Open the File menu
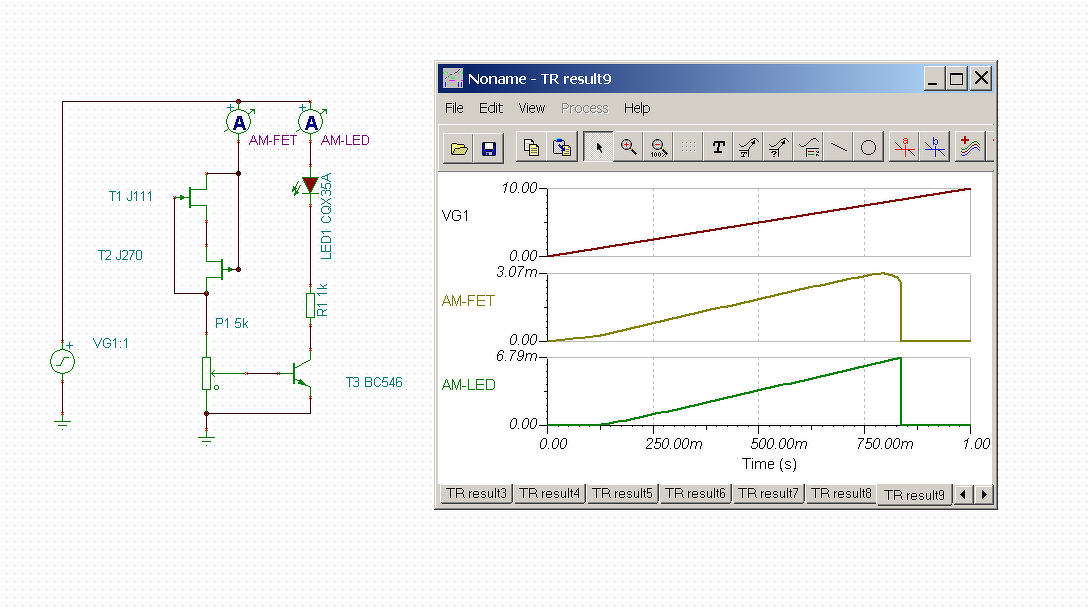This screenshot has height=612, width=1090. point(454,108)
